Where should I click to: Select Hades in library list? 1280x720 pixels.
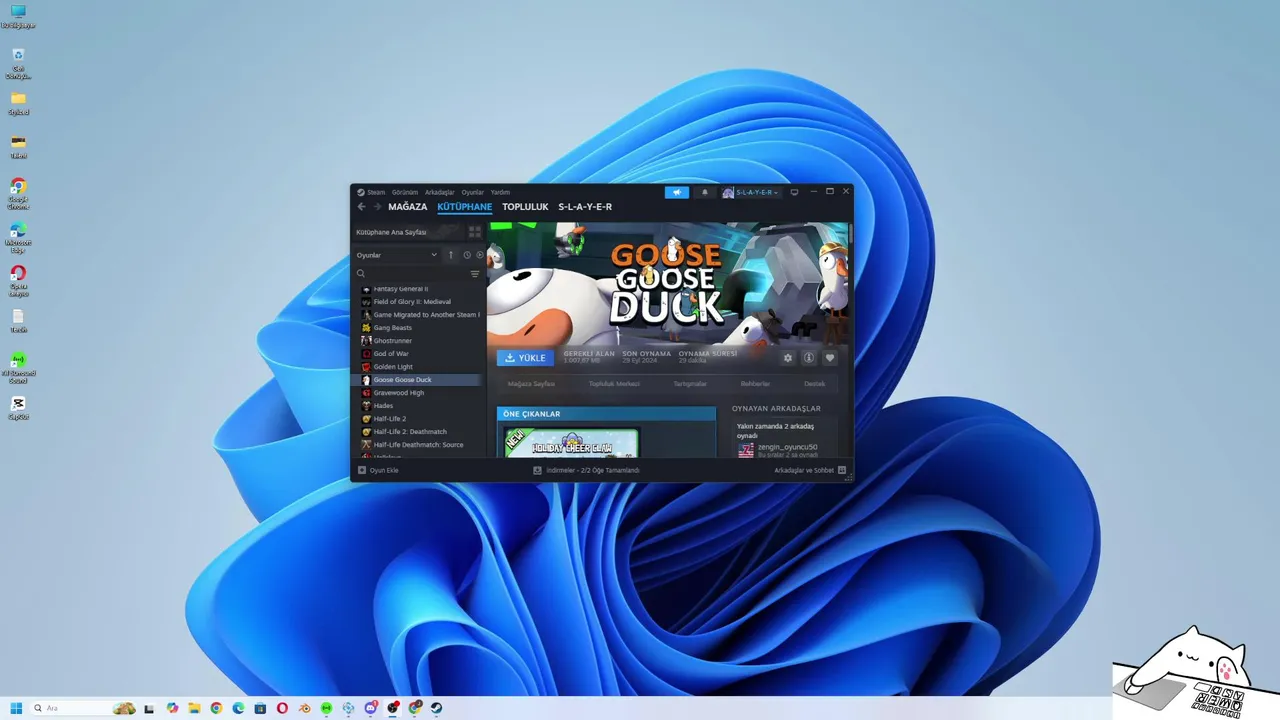click(383, 406)
